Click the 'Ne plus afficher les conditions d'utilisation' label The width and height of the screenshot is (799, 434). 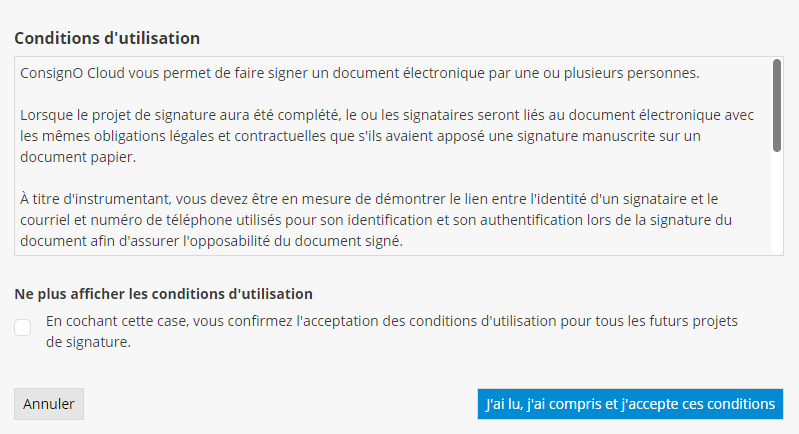coord(164,294)
